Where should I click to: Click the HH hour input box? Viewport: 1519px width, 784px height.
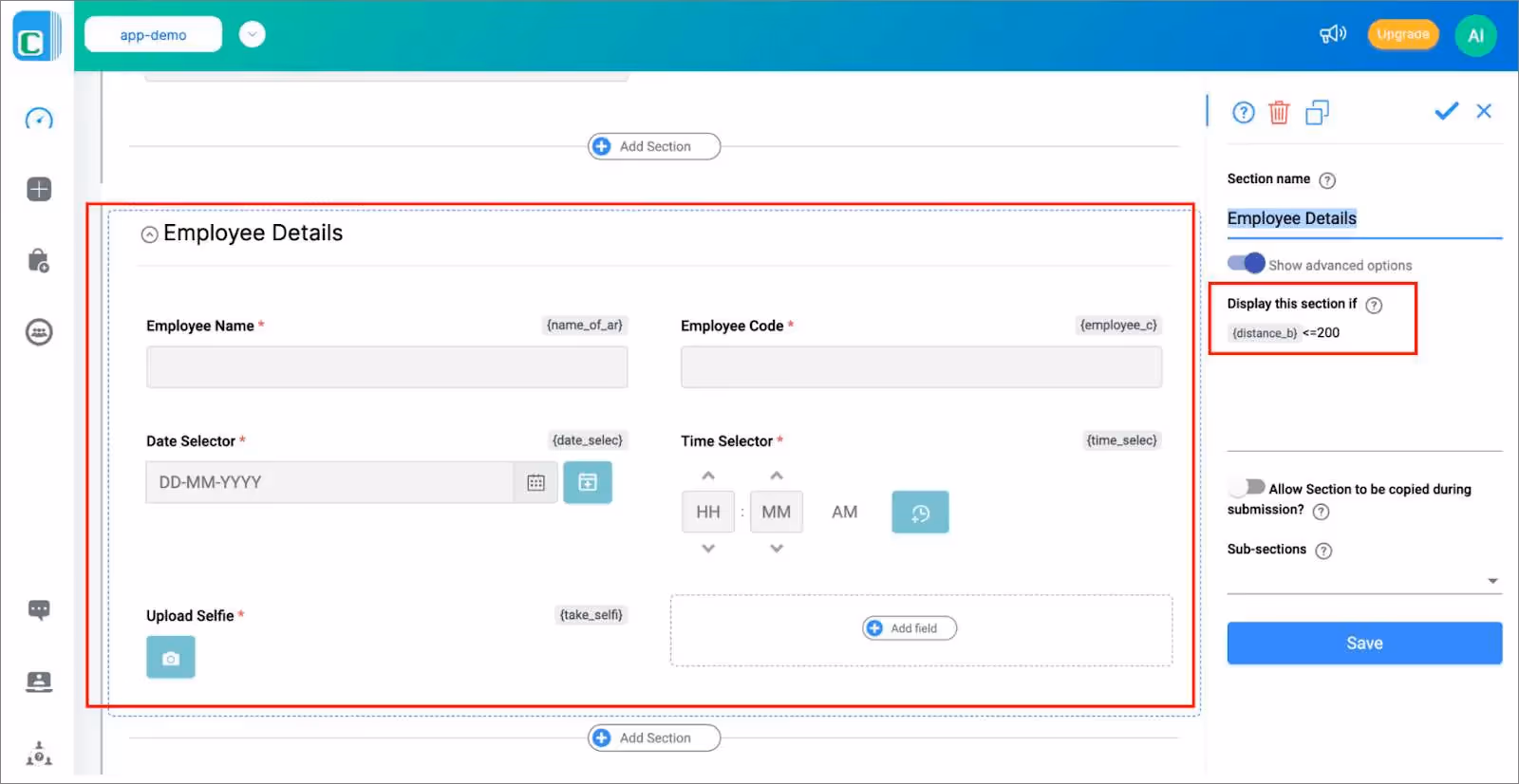point(708,512)
